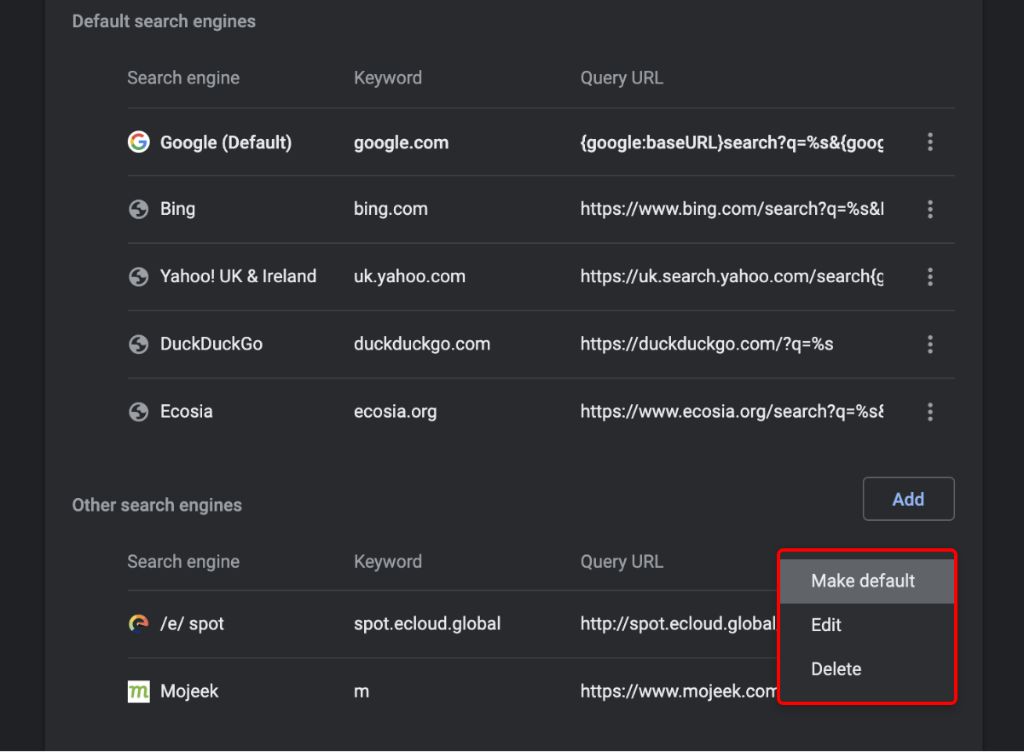
Task: Select the /e/ spot engine name
Action: 192,624
